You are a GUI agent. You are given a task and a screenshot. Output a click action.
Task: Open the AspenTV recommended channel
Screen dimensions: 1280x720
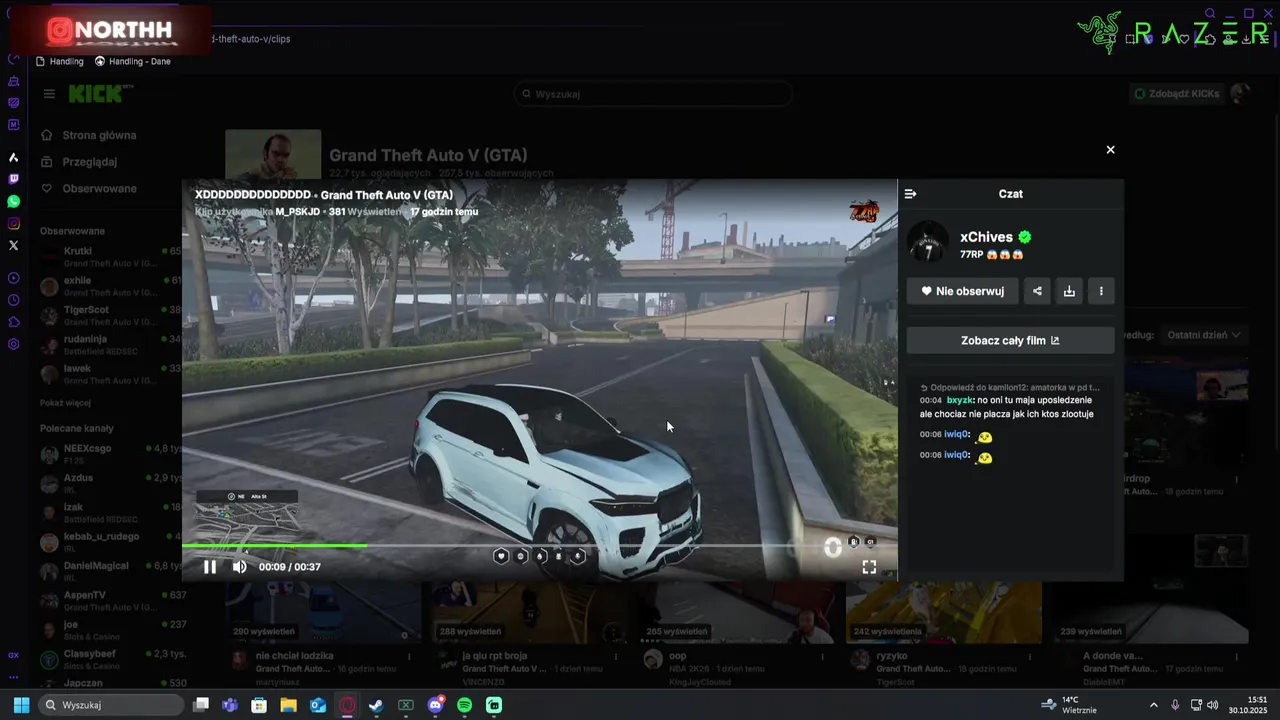pos(110,600)
